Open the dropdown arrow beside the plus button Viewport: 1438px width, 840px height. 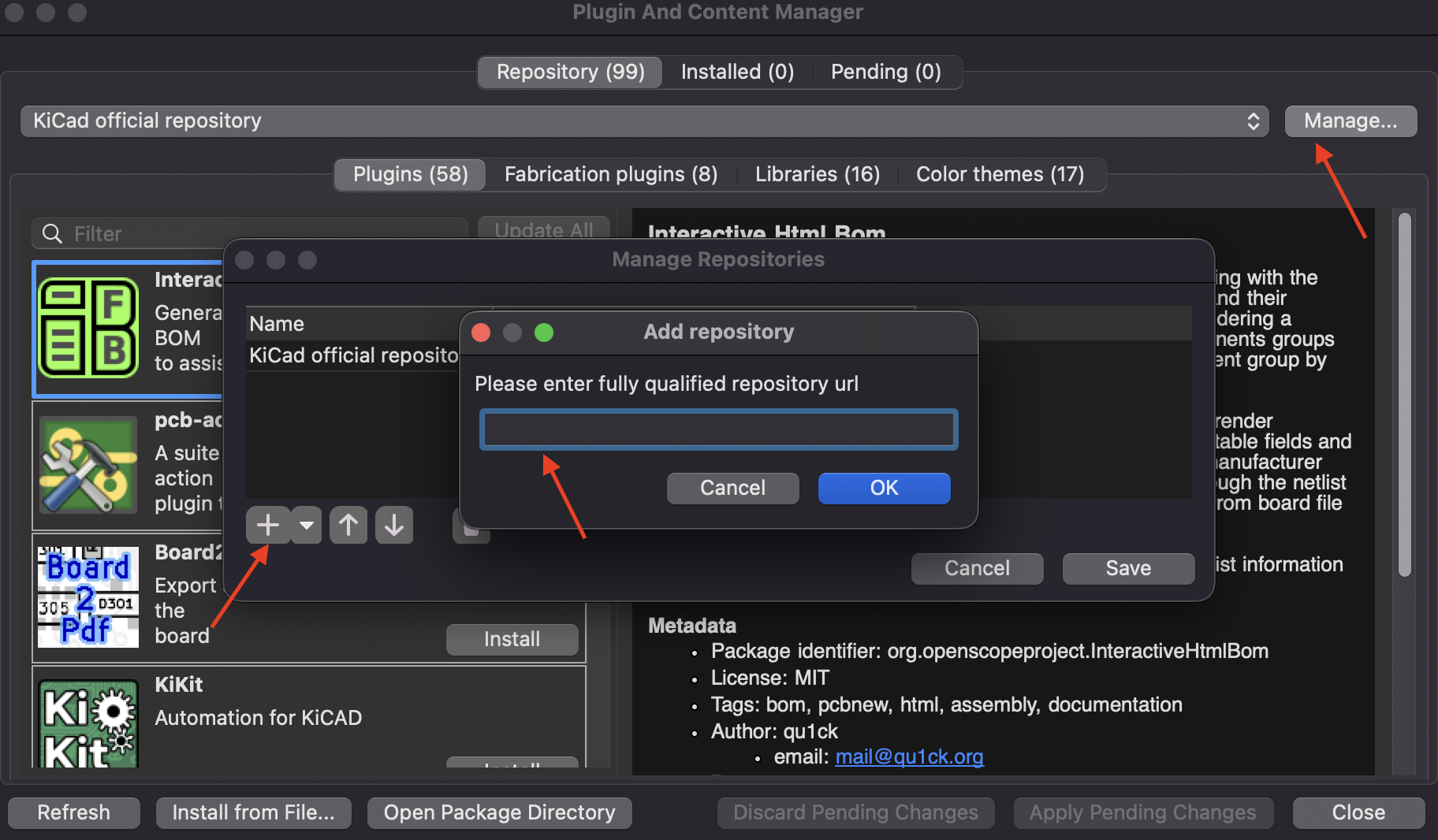tap(306, 525)
